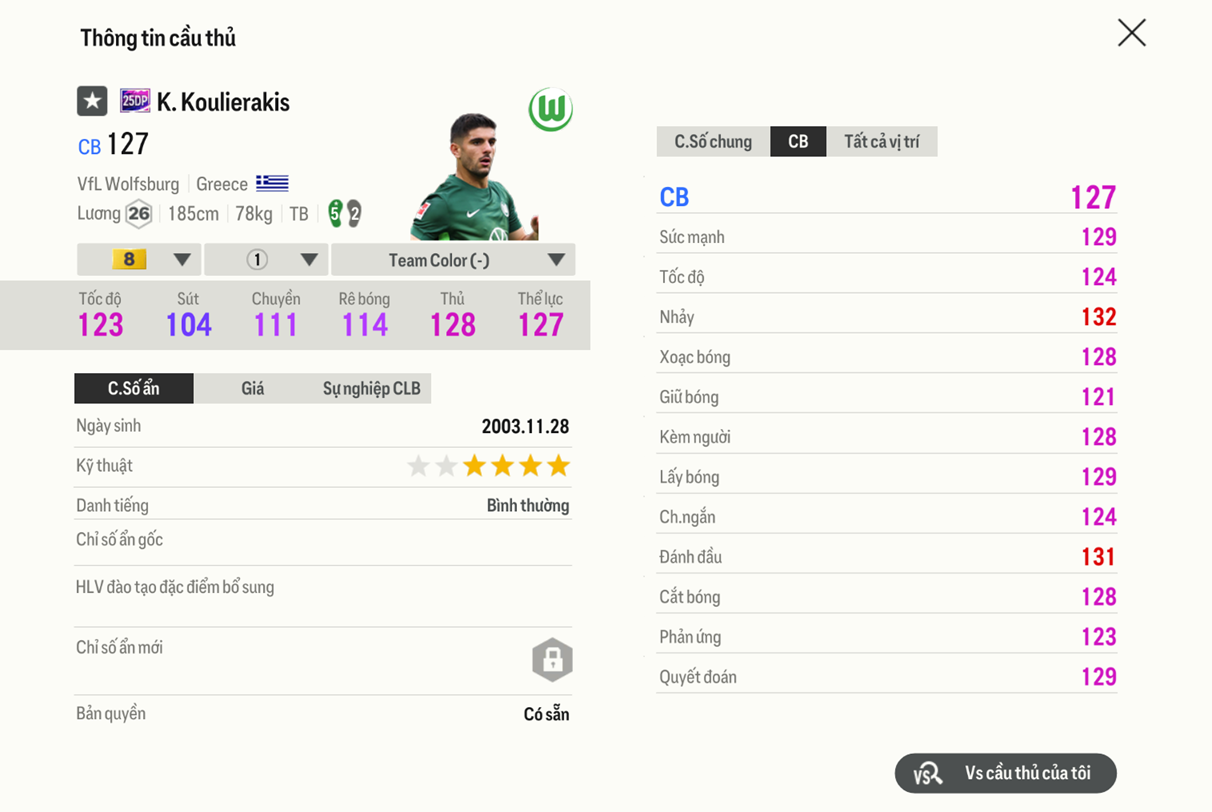
Task: Click the salary 26 hexagon badge
Action: 139,213
